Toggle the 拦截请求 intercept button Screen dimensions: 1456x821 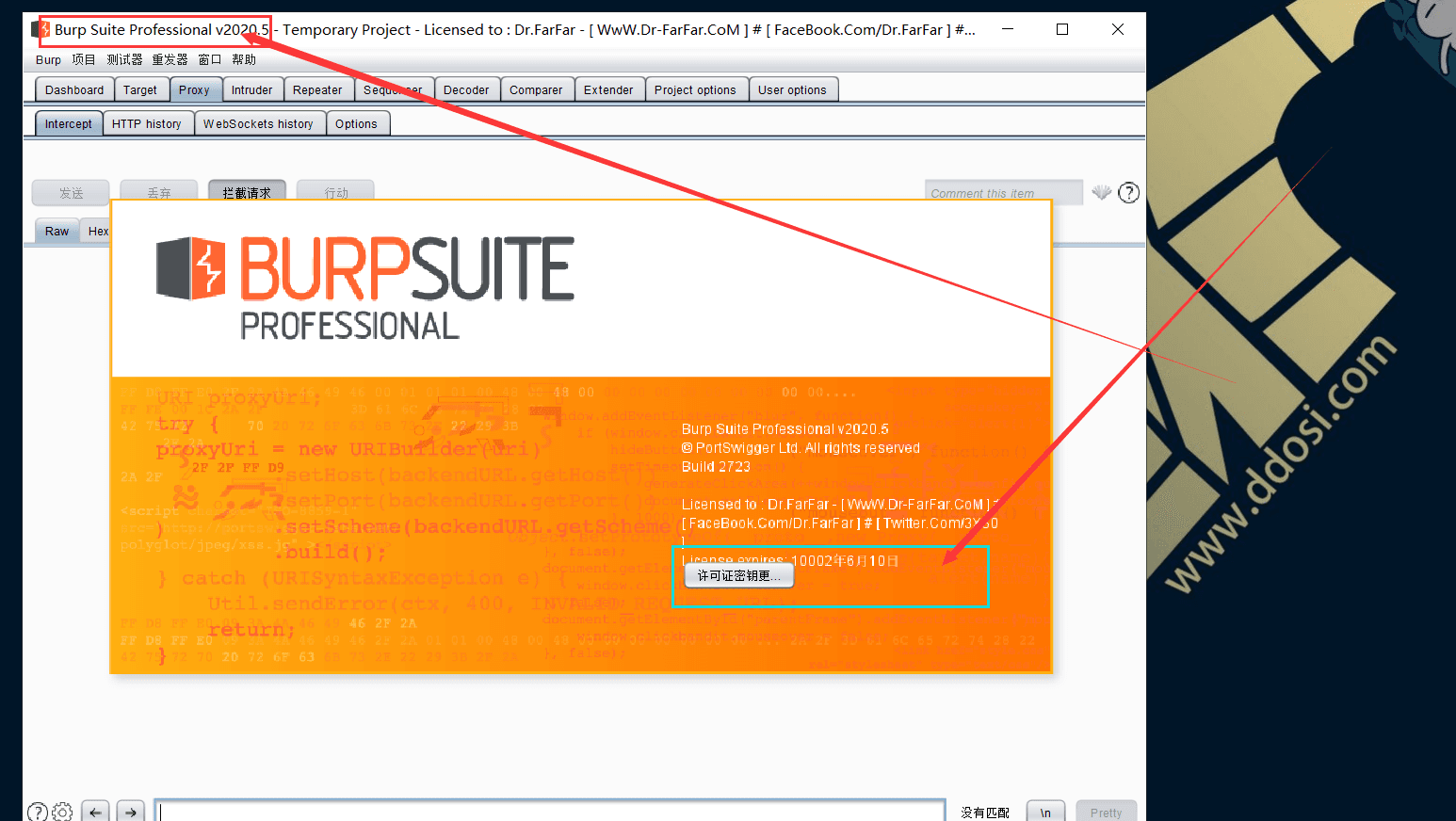coord(247,192)
